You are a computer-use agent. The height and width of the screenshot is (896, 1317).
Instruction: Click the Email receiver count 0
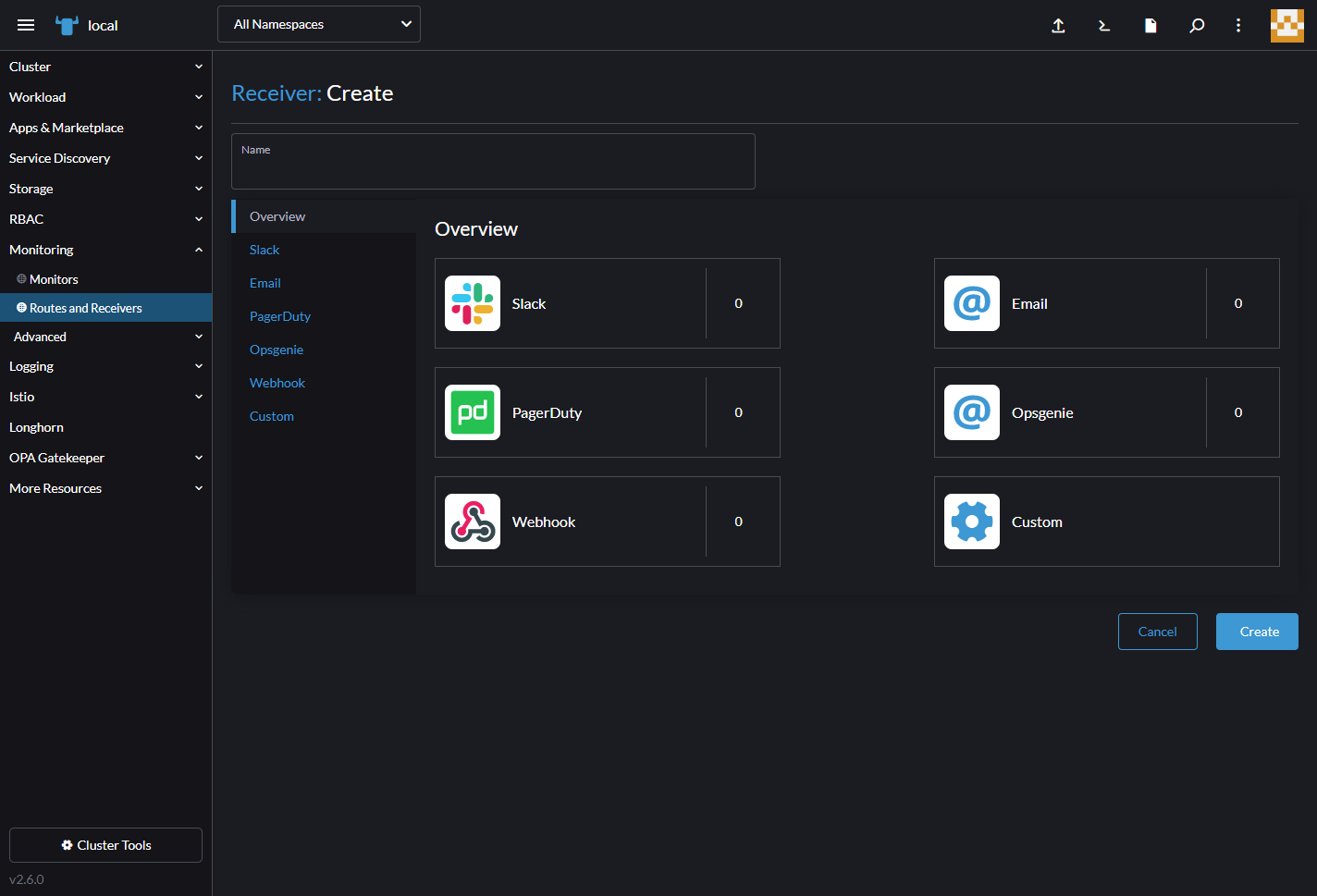(x=1238, y=303)
